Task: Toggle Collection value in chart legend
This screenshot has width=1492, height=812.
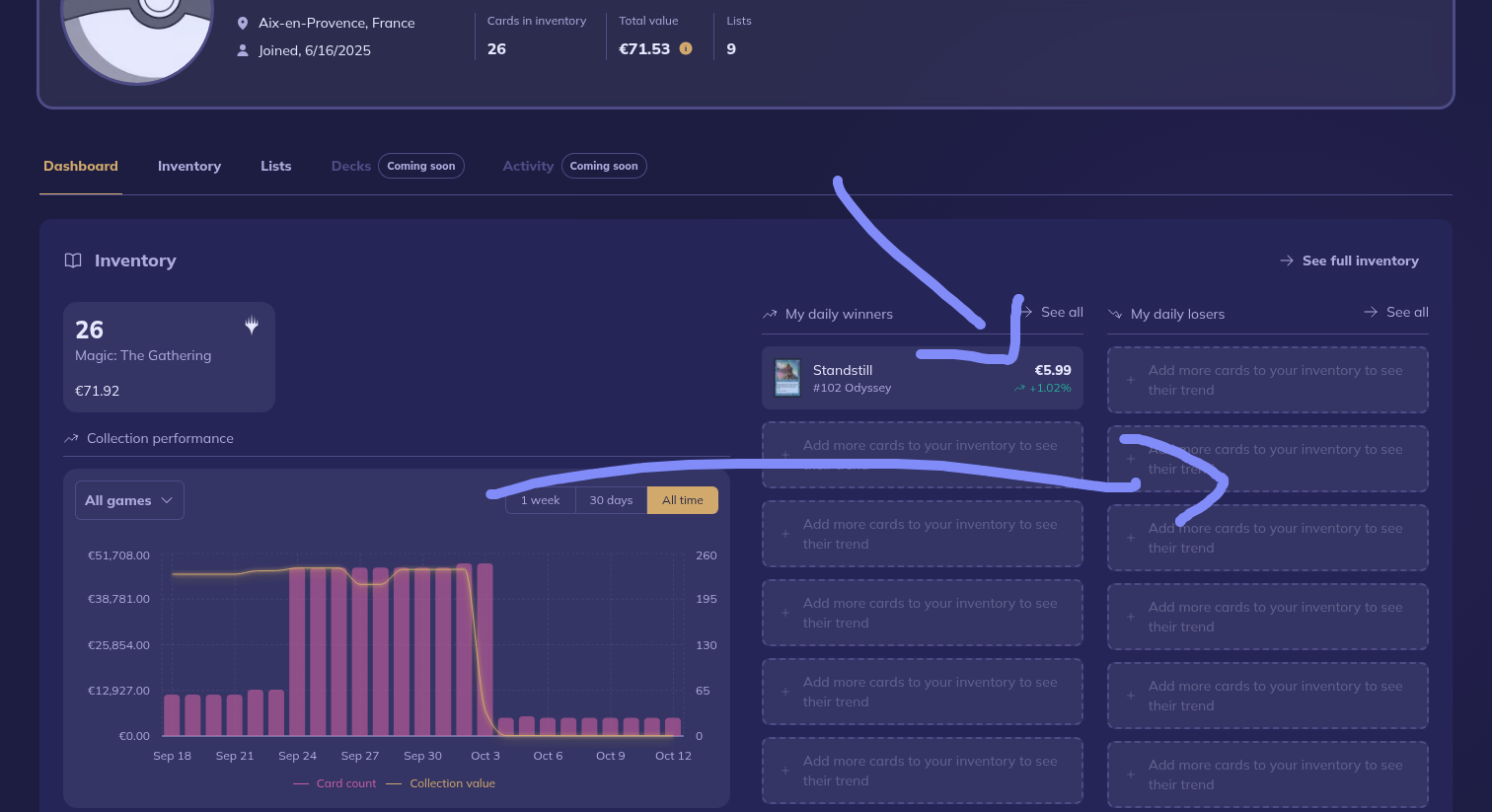Action: pyautogui.click(x=441, y=783)
